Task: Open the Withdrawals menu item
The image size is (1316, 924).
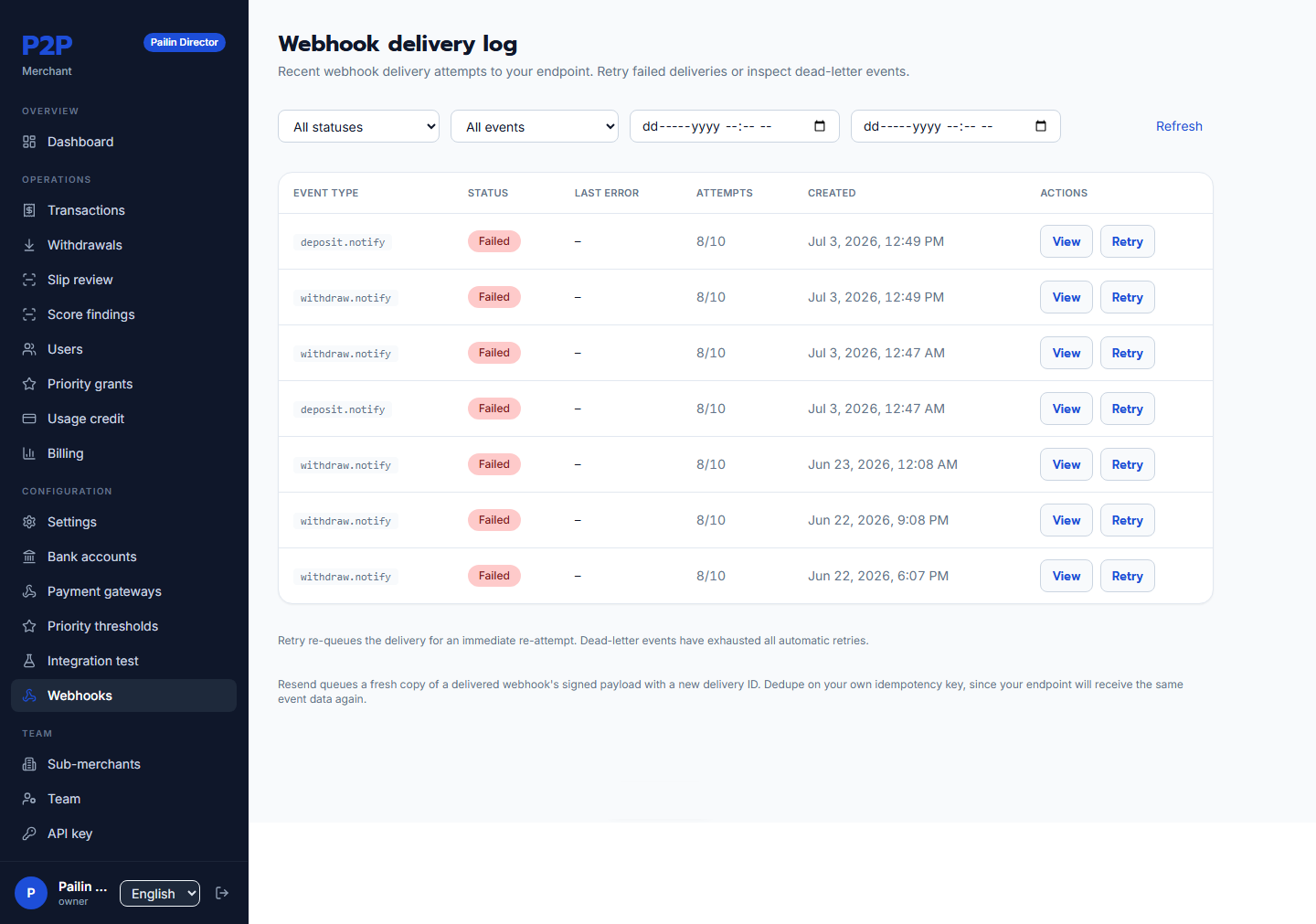Action: (x=123, y=245)
